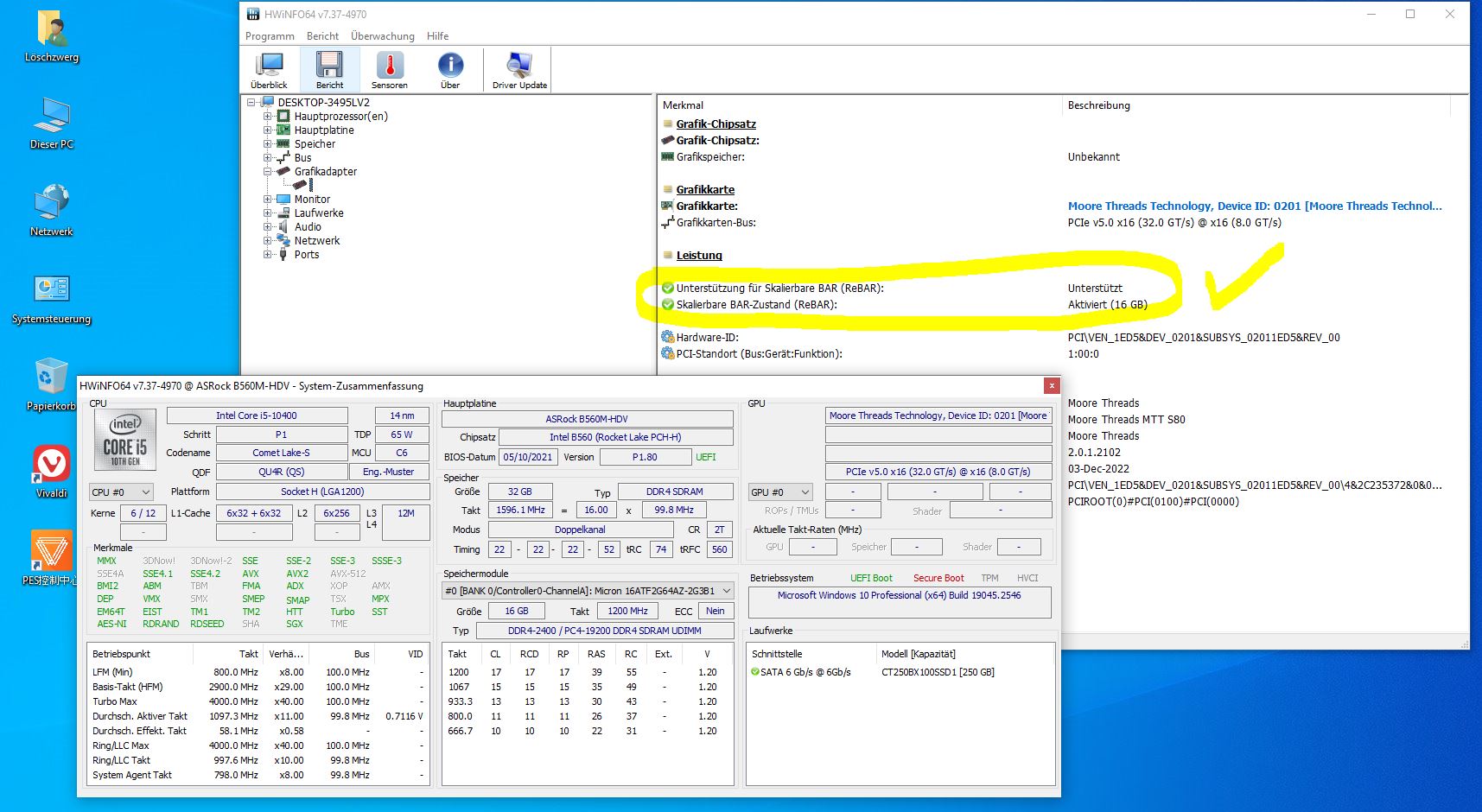Click the Grafikkarte section heading

(705, 190)
